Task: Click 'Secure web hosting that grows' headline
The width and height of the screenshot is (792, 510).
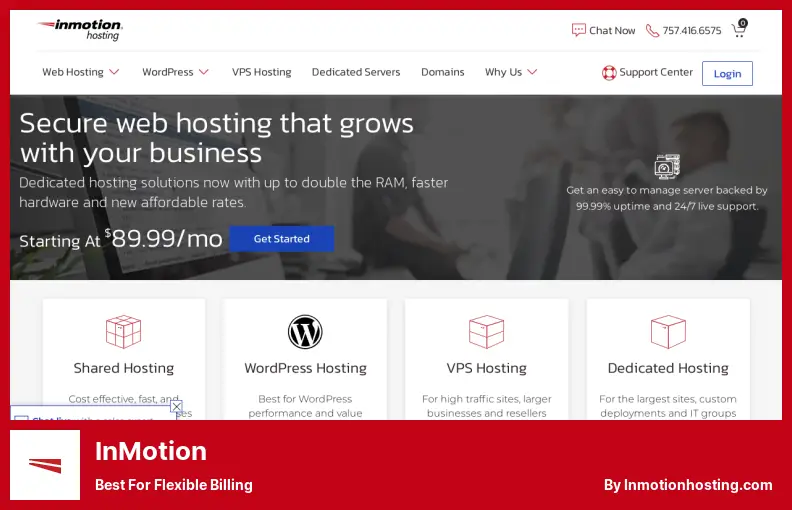Action: (x=217, y=123)
